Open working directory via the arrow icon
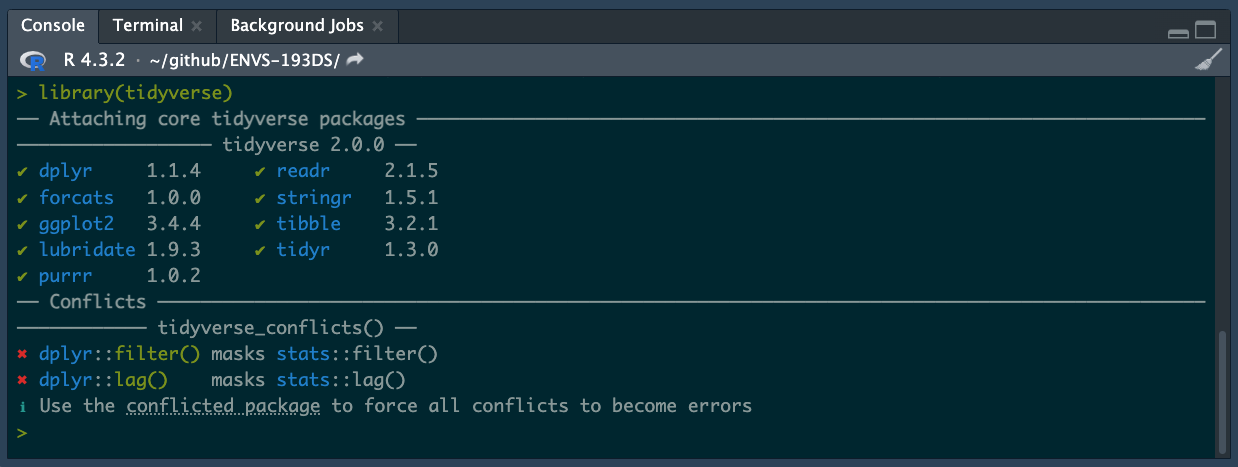 pos(354,60)
